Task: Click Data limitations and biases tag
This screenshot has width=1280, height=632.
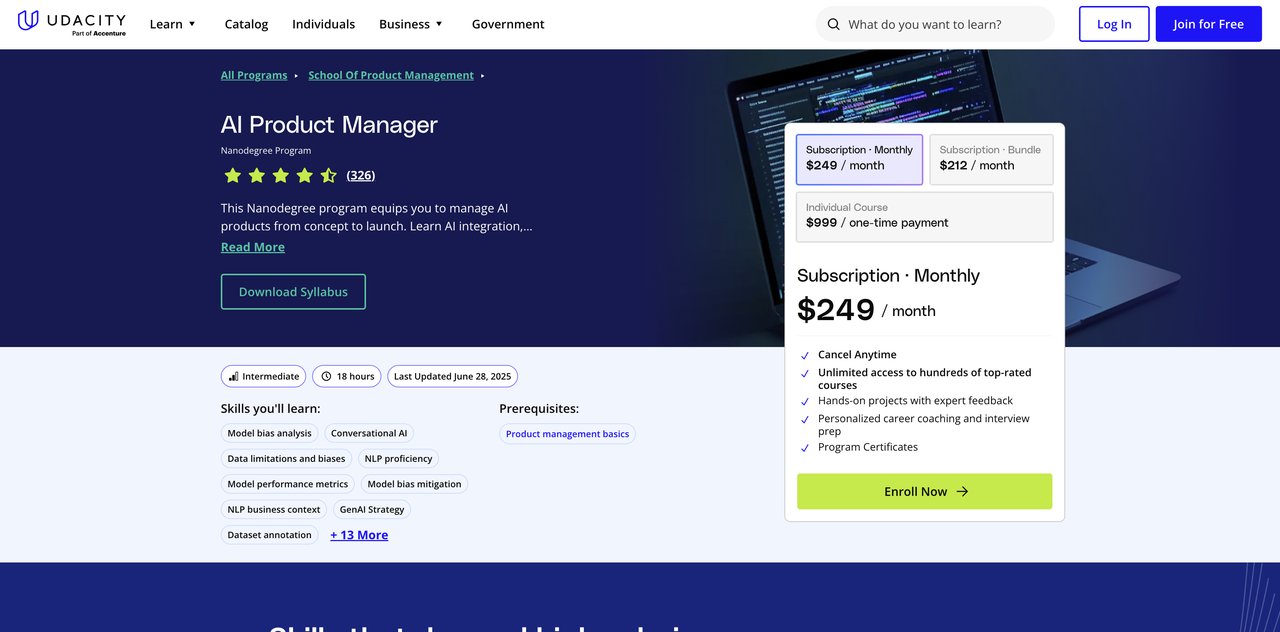Action: (x=286, y=459)
